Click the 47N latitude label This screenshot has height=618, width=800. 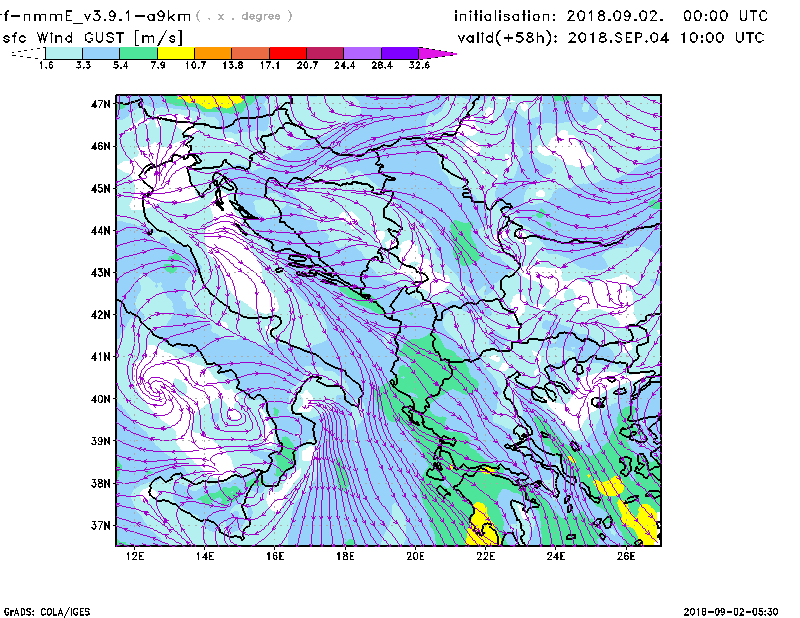pos(101,104)
